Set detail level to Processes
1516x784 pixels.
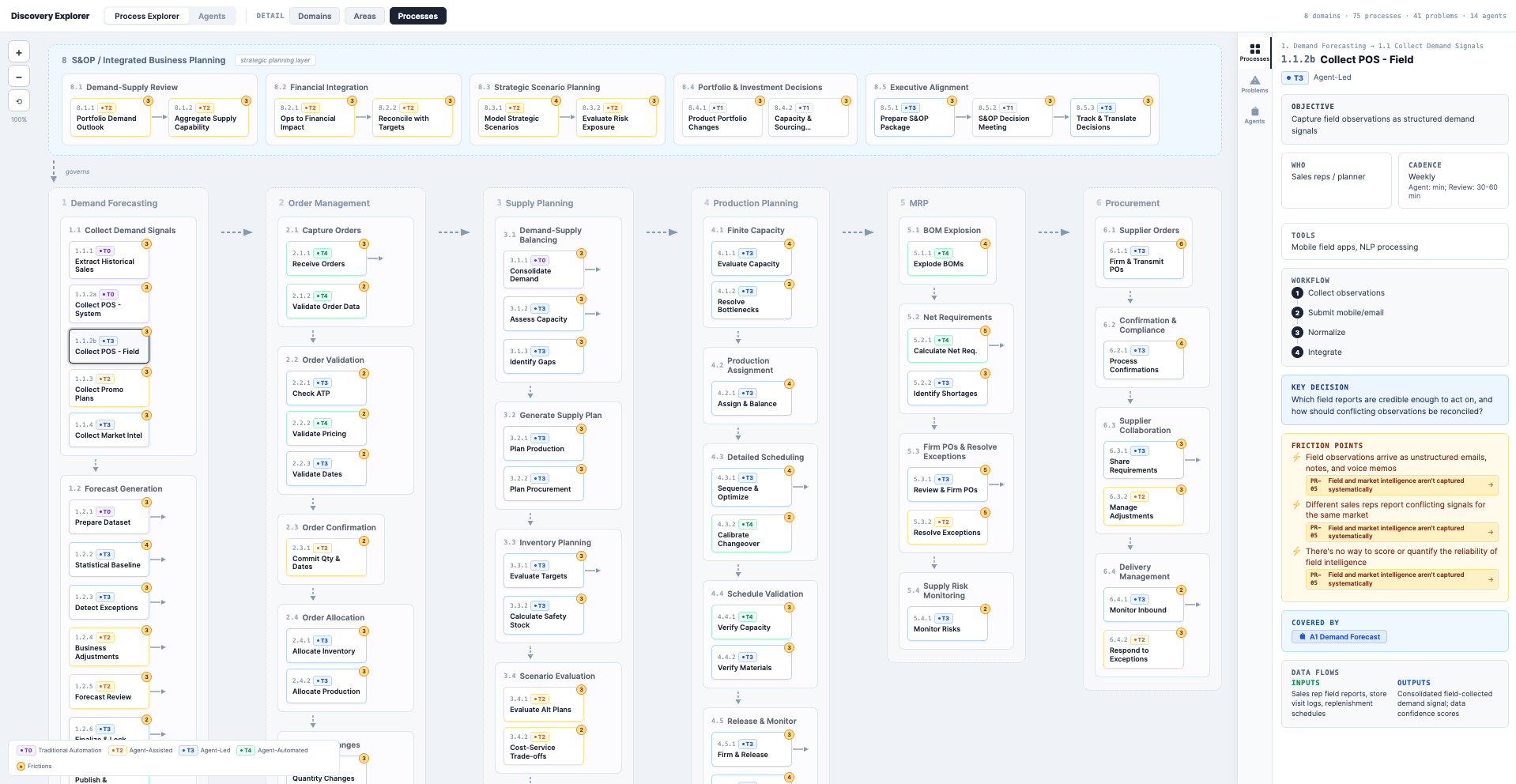pos(417,16)
